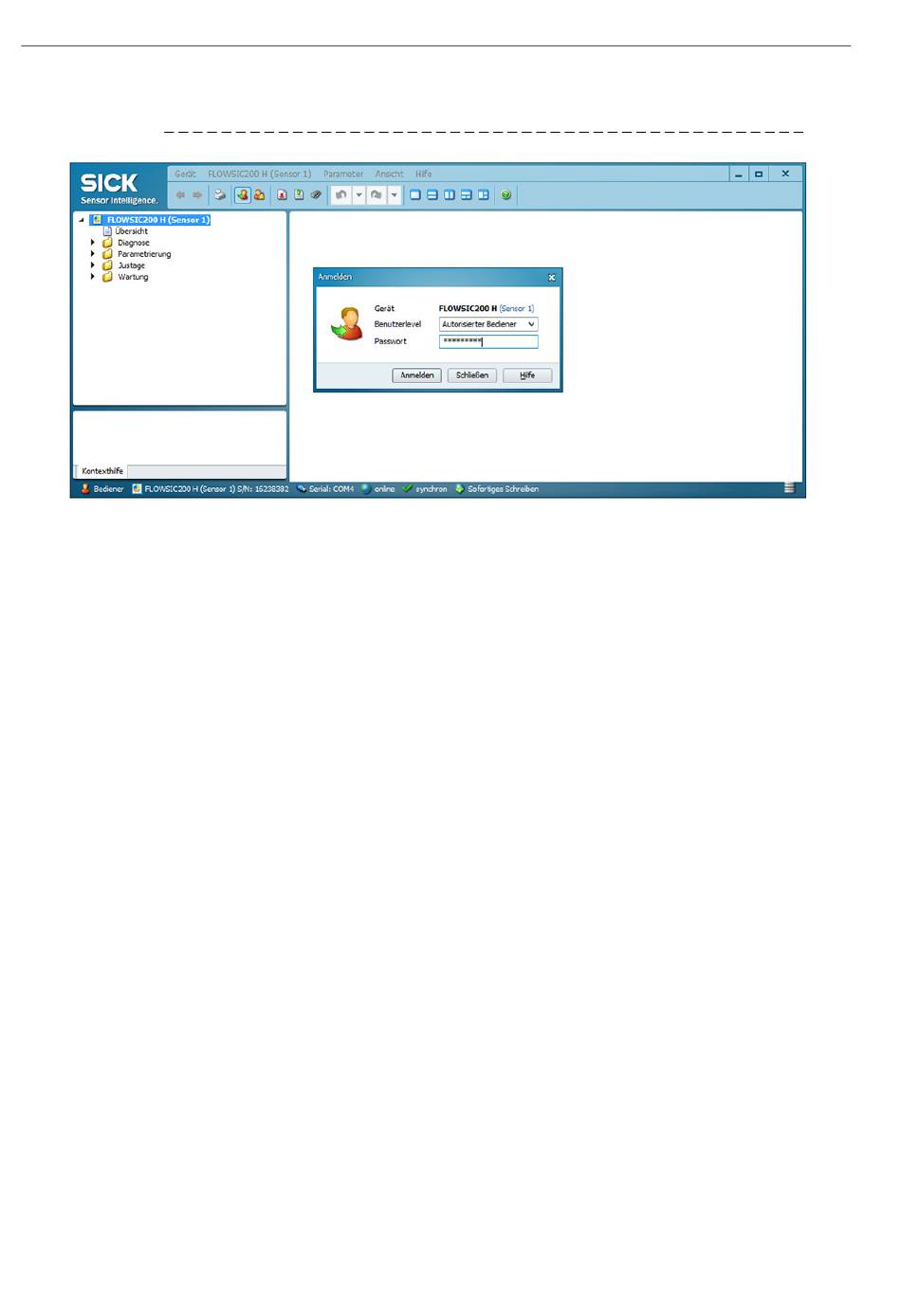This screenshot has width=901, height=1316.
Task: Click the undo icon in the toolbar
Action: tap(340, 195)
